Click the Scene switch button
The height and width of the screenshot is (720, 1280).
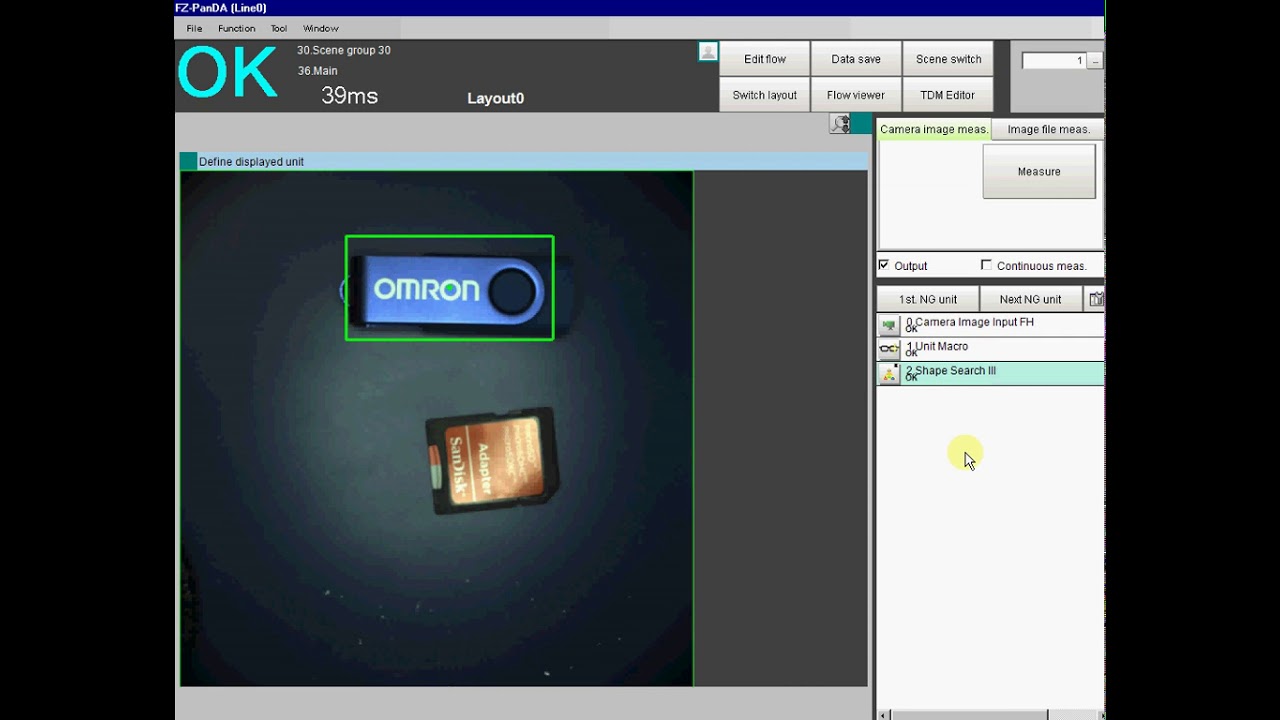948,59
